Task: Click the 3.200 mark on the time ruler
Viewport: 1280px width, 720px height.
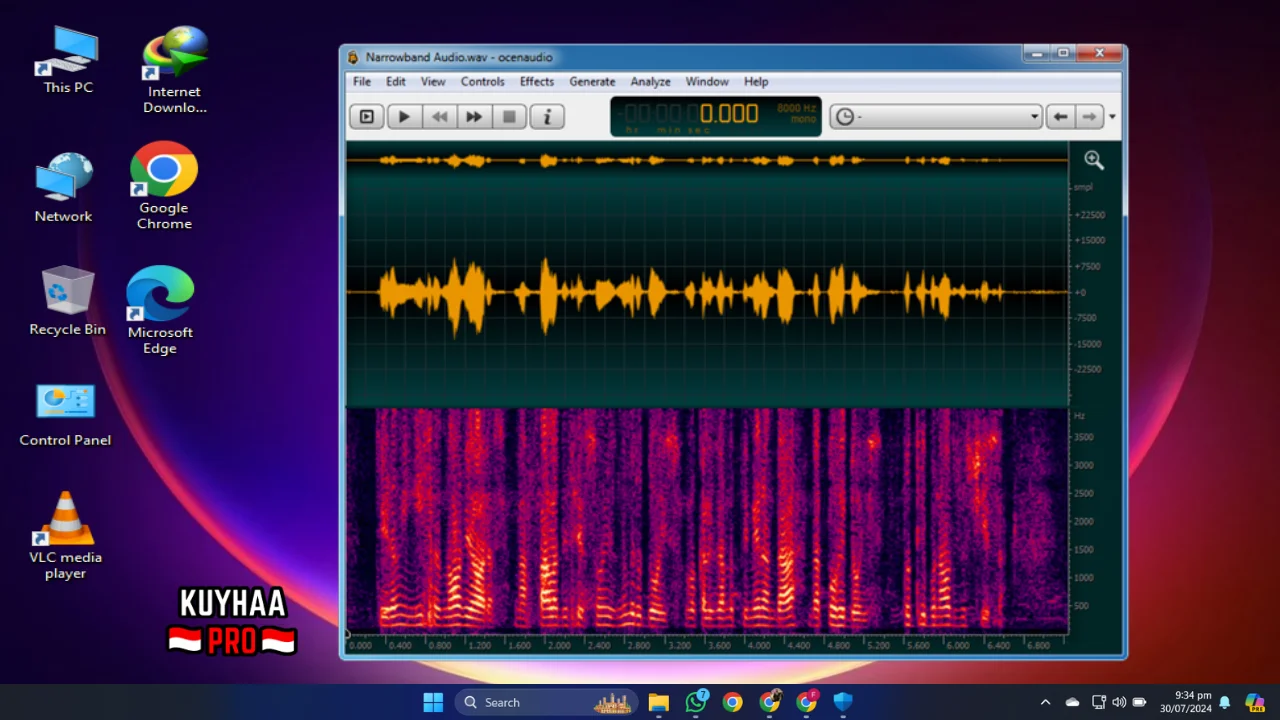Action: pos(679,645)
